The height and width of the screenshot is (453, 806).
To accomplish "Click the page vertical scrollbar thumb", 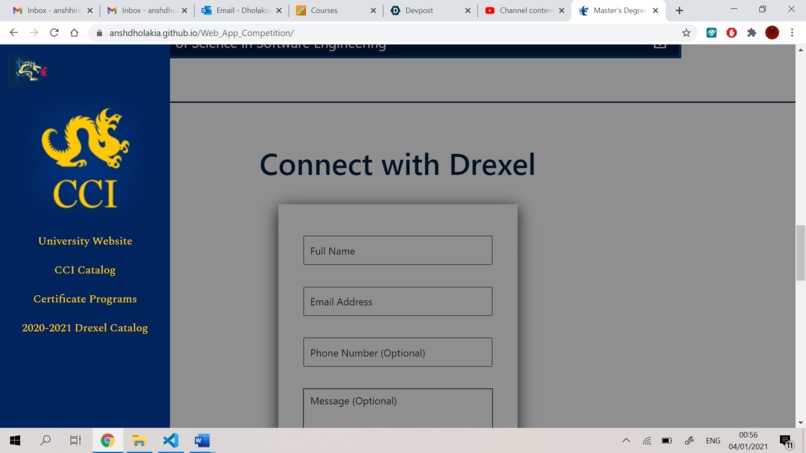I will [x=800, y=252].
